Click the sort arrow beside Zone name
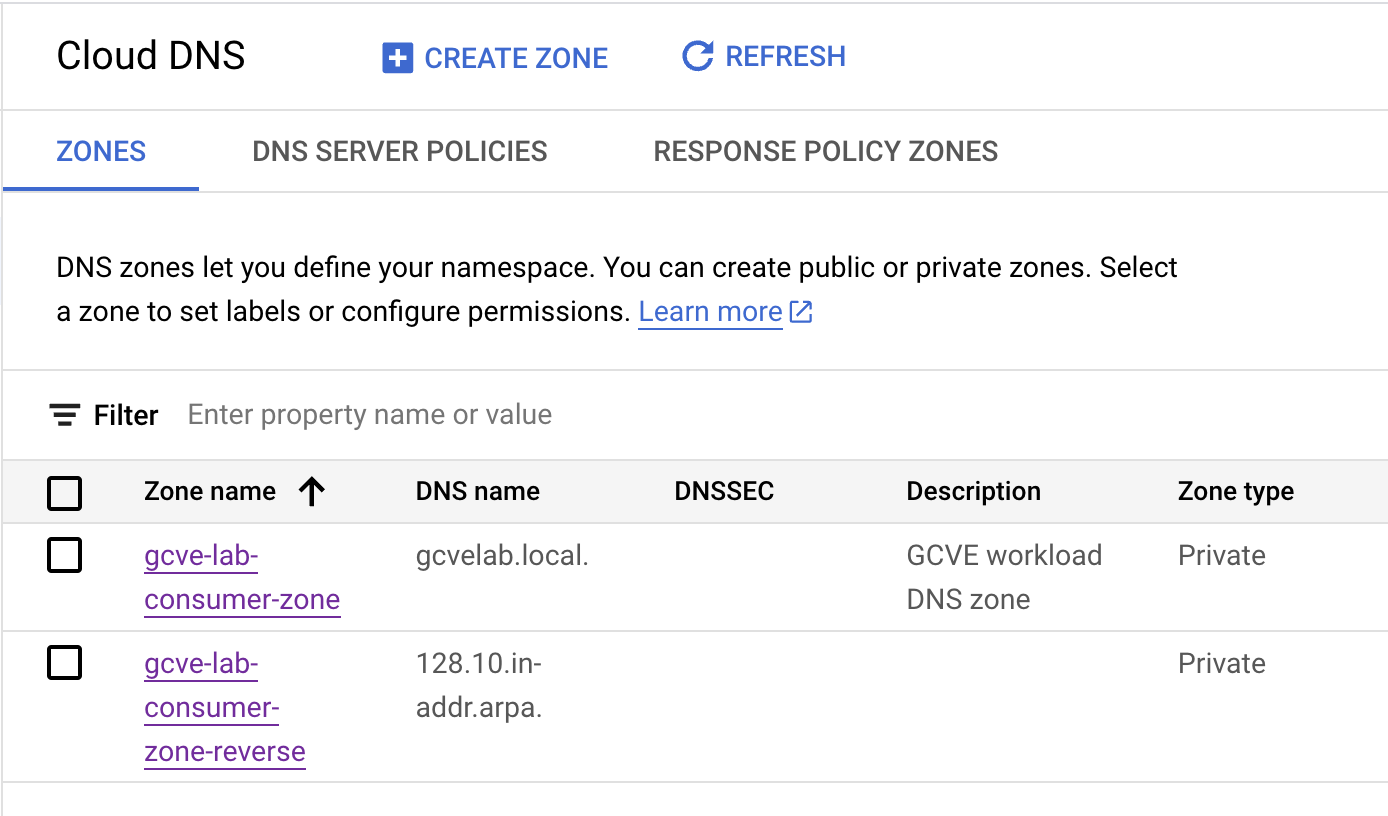 pyautogui.click(x=312, y=491)
